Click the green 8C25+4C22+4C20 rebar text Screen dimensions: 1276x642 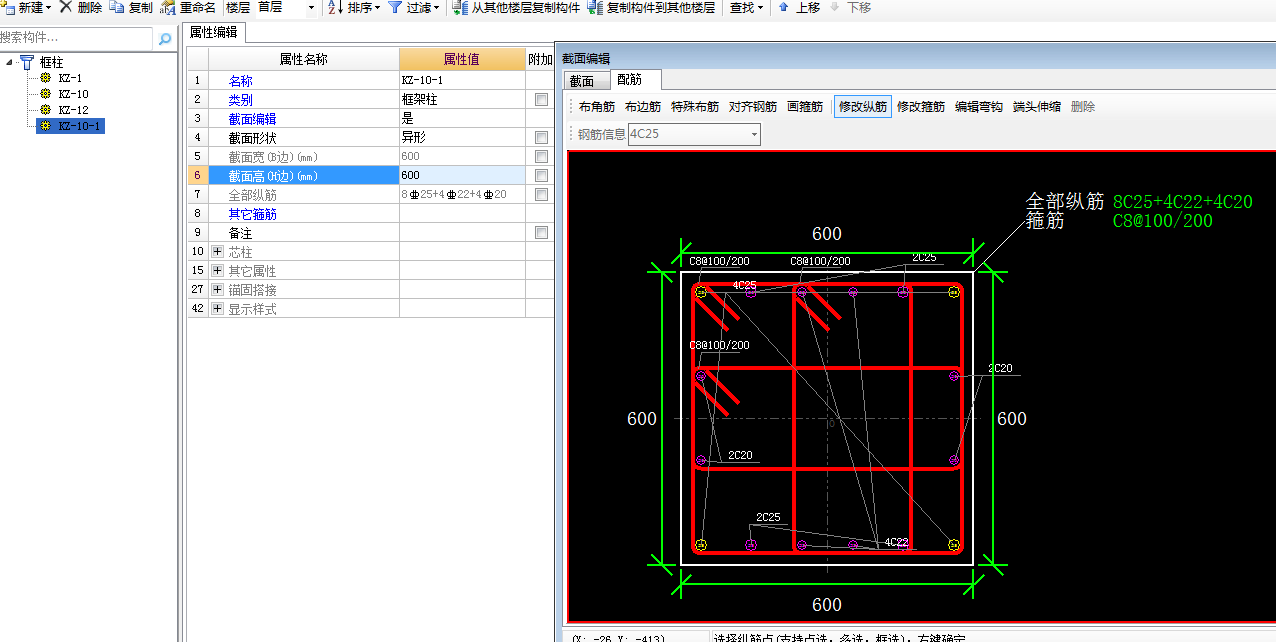pyautogui.click(x=1183, y=202)
